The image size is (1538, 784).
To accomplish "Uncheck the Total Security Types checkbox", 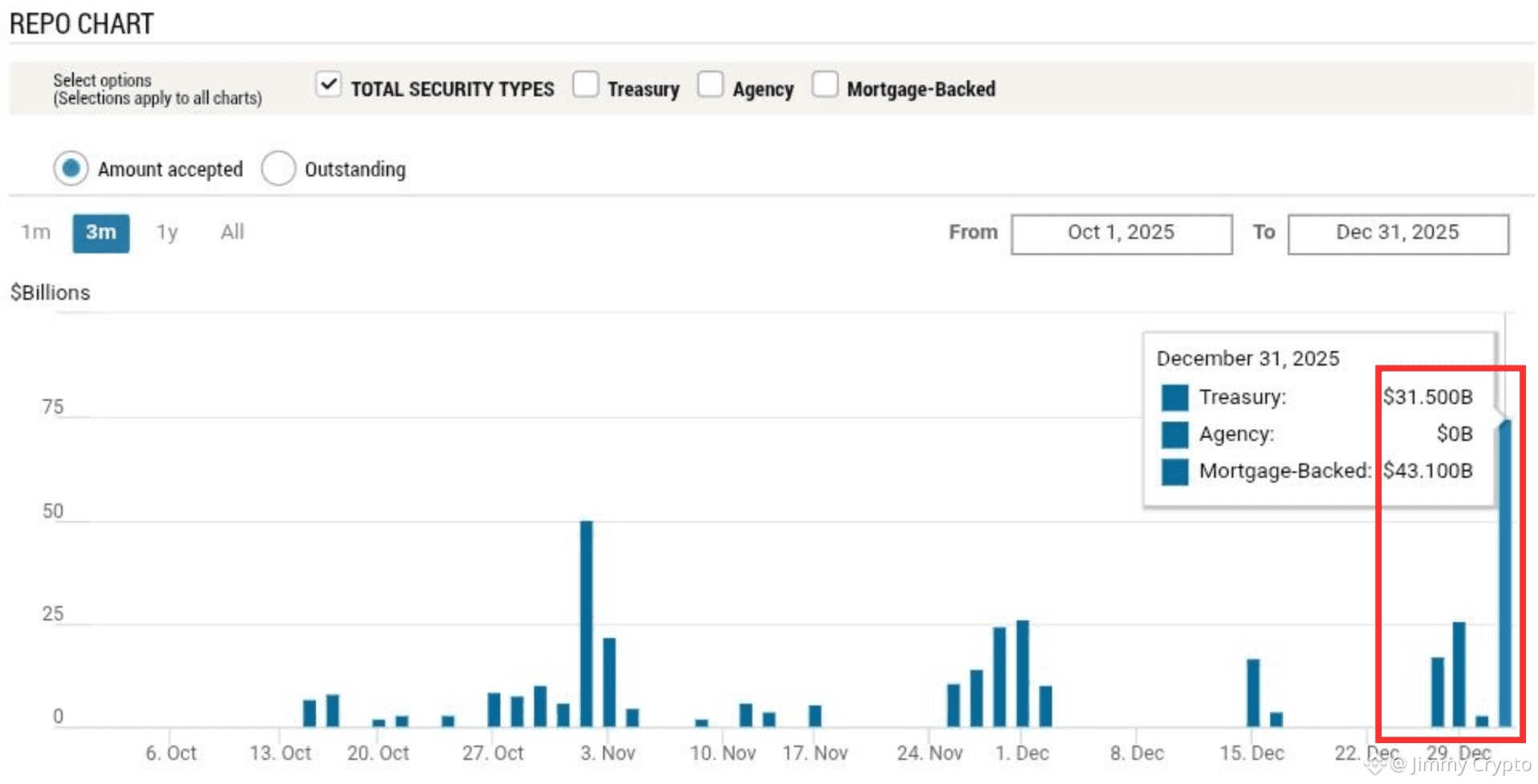I will pyautogui.click(x=328, y=84).
